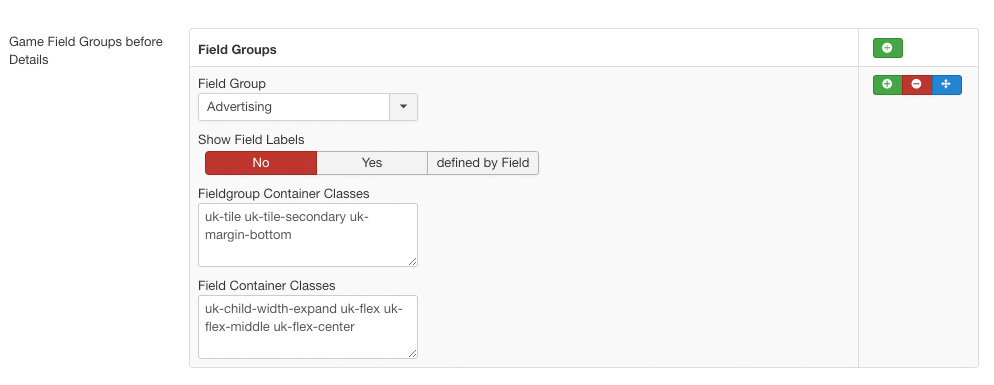Click the 'Field Container Classes' label
994x385 pixels.
[x=266, y=285]
